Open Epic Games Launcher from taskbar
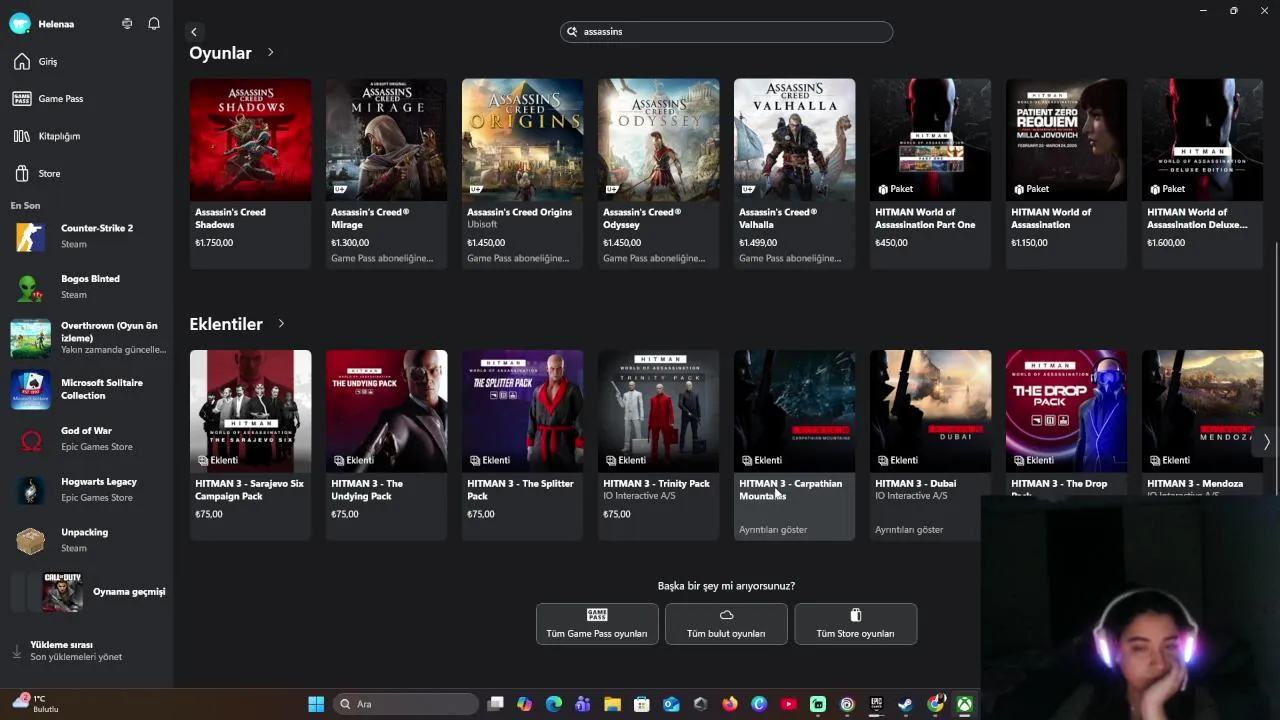This screenshot has height=720, width=1280. [876, 704]
